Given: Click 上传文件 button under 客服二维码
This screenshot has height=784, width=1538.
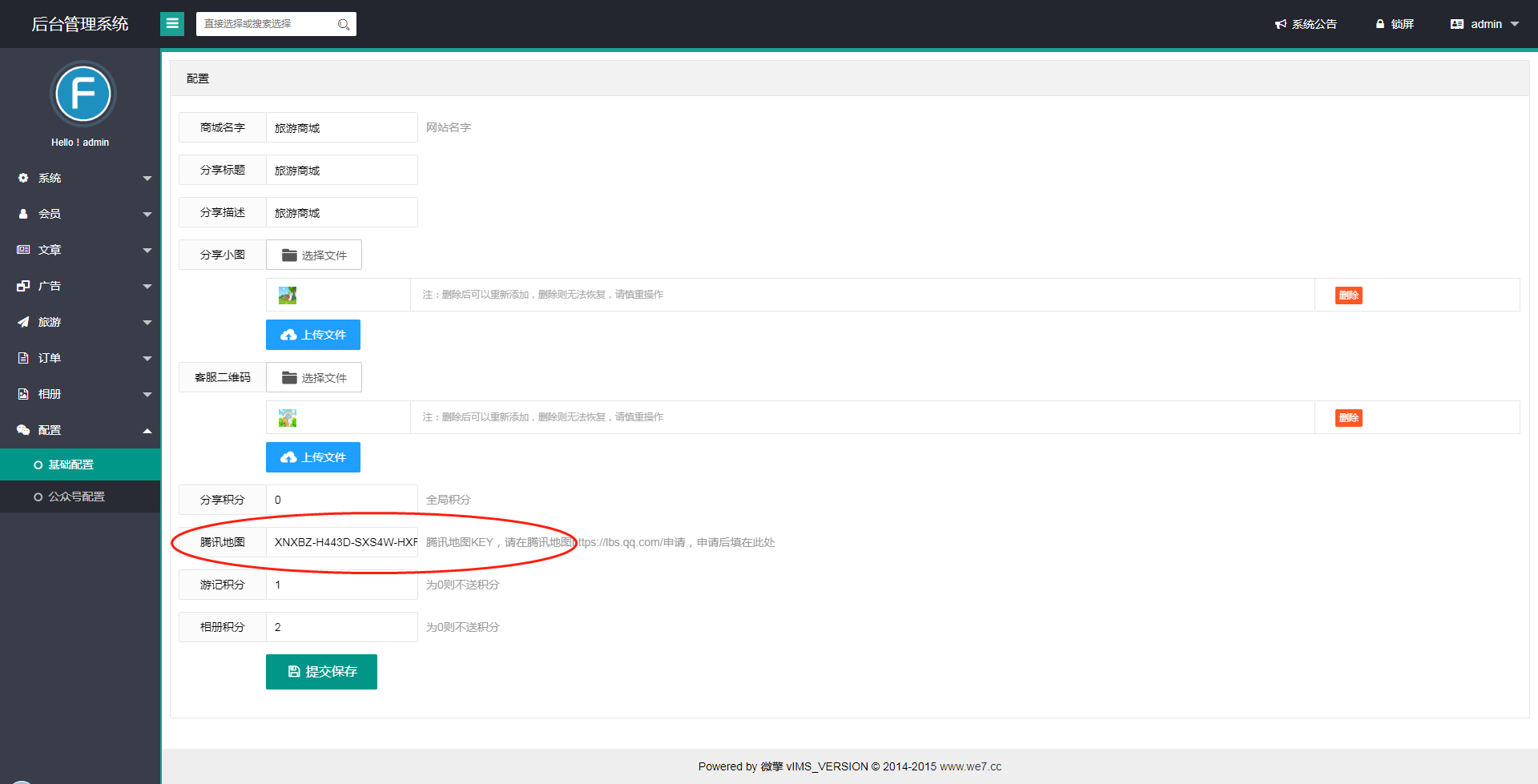Looking at the screenshot, I should (313, 457).
